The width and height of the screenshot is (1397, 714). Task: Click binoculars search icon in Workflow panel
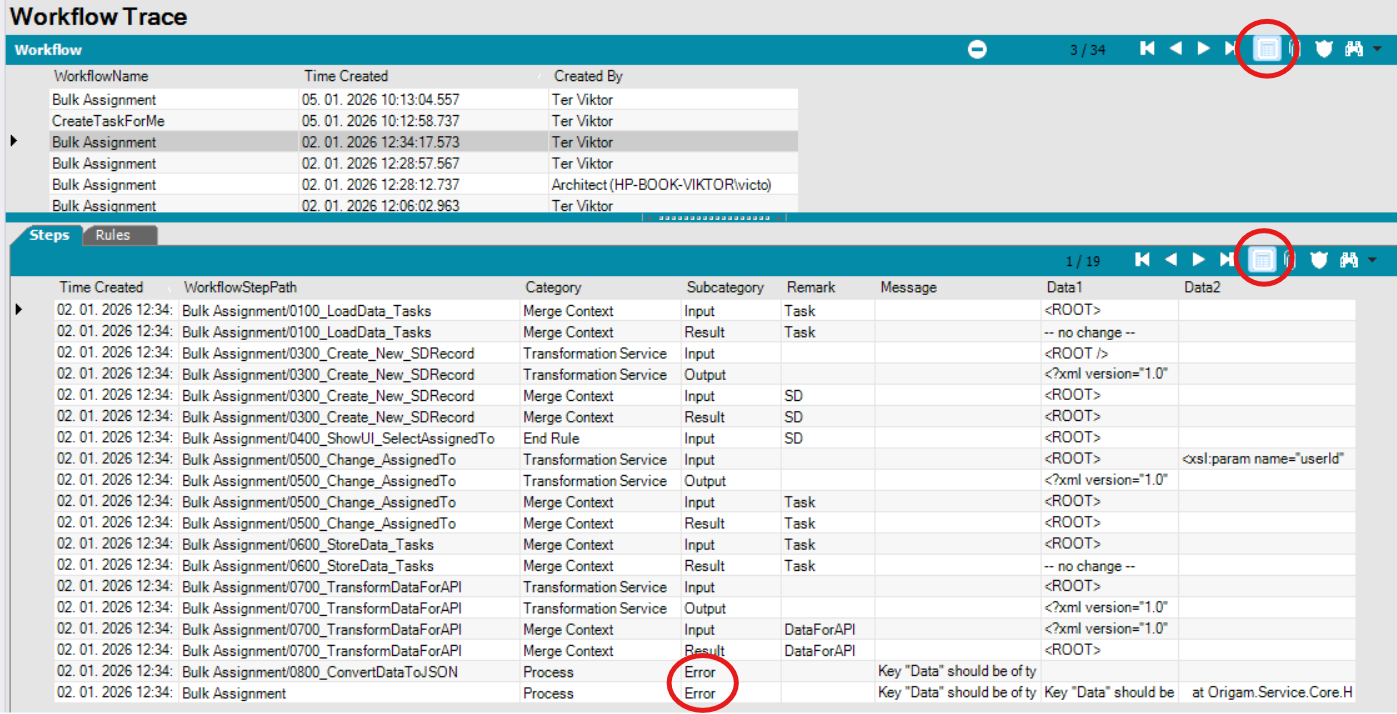tap(1354, 49)
